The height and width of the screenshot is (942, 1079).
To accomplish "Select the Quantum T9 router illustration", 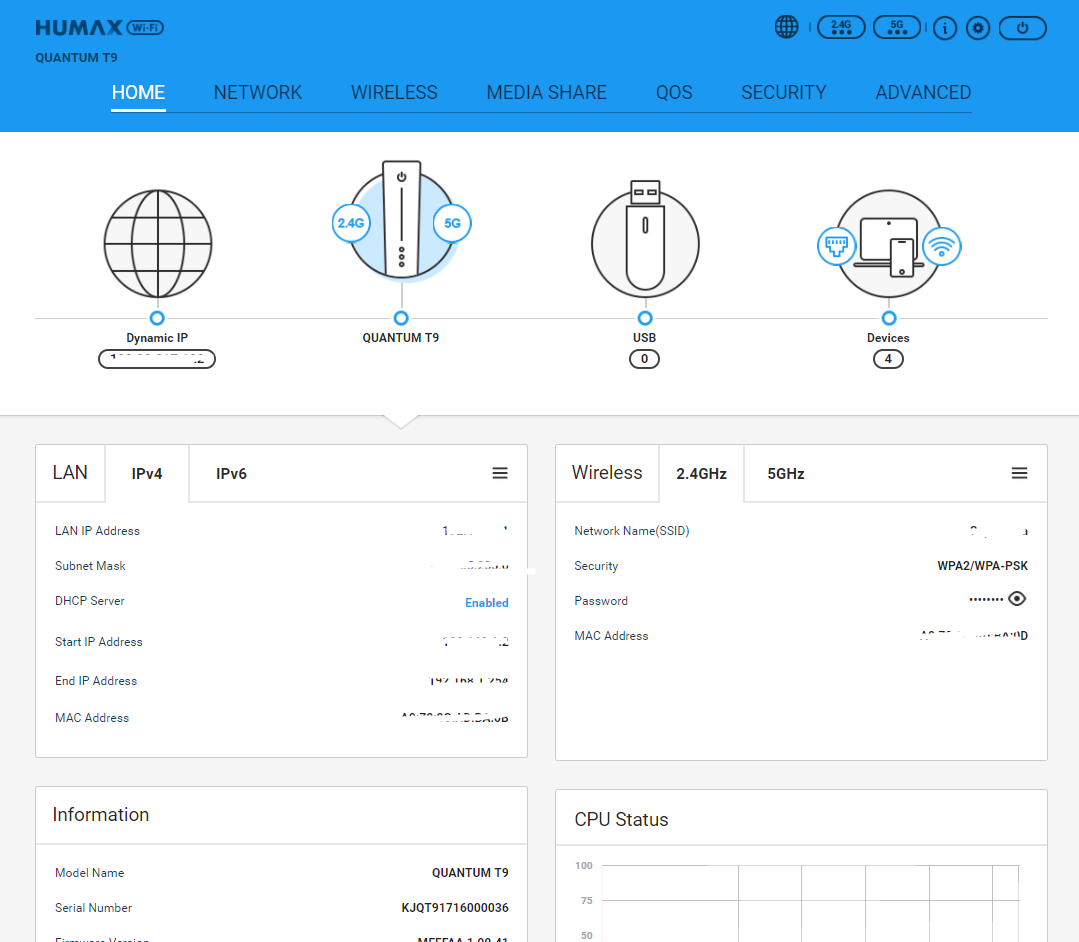I will [x=401, y=220].
